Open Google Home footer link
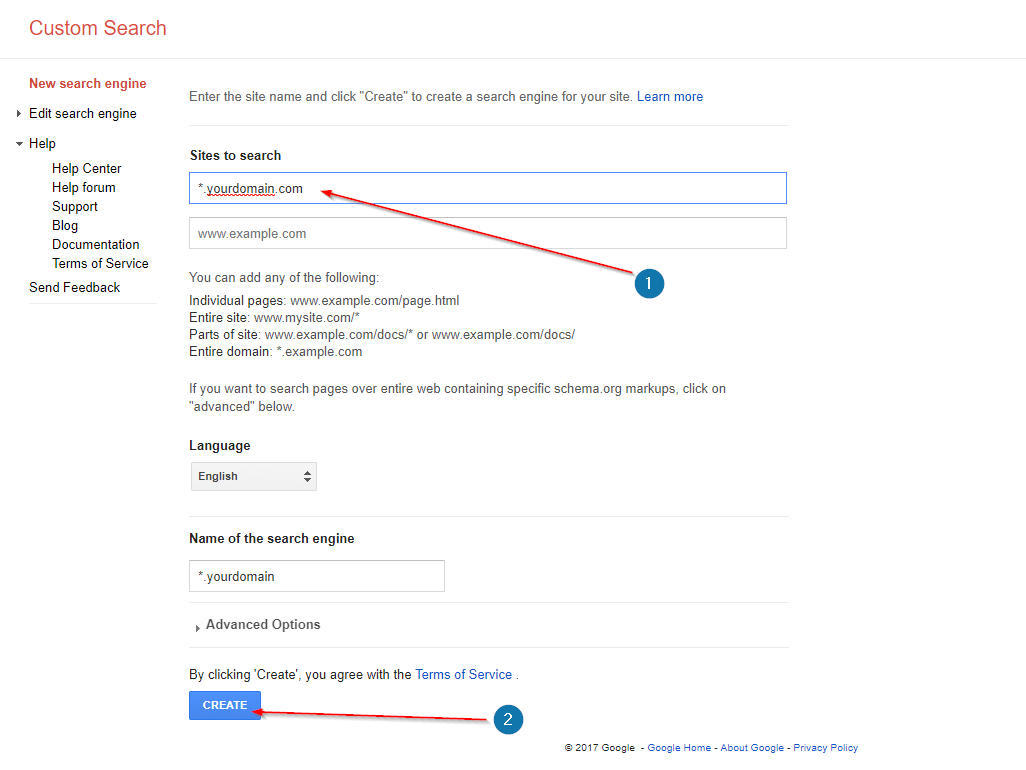This screenshot has height=770, width=1026. 679,748
